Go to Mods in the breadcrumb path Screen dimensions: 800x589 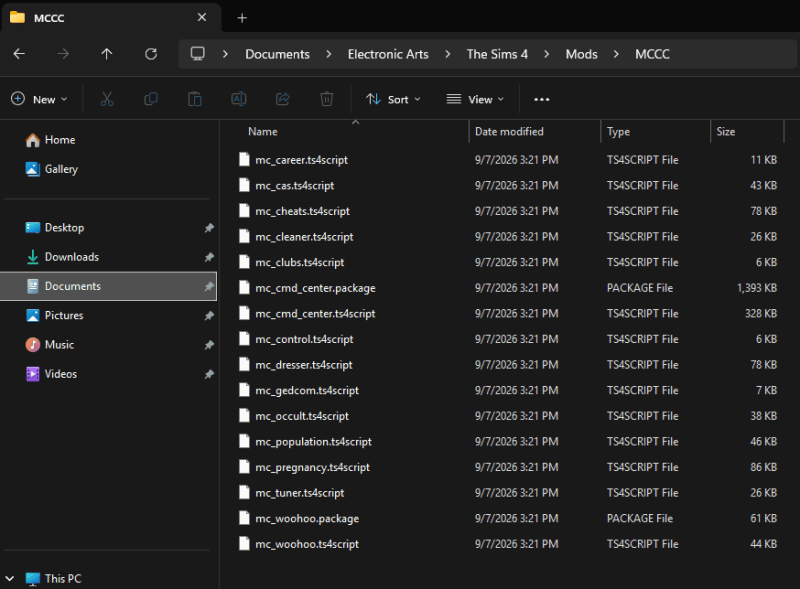click(581, 54)
